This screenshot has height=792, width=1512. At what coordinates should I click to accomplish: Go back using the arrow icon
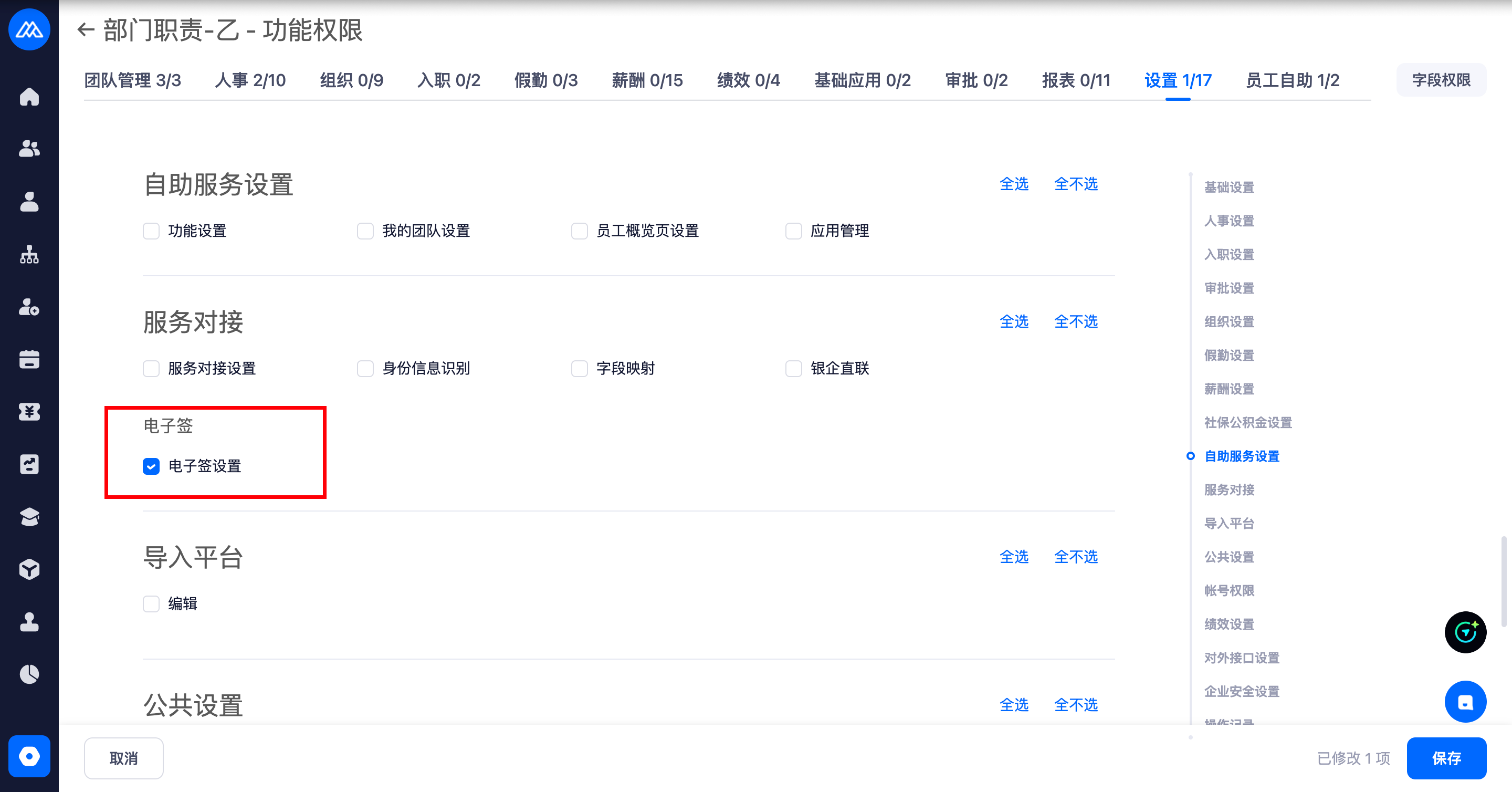tap(86, 30)
